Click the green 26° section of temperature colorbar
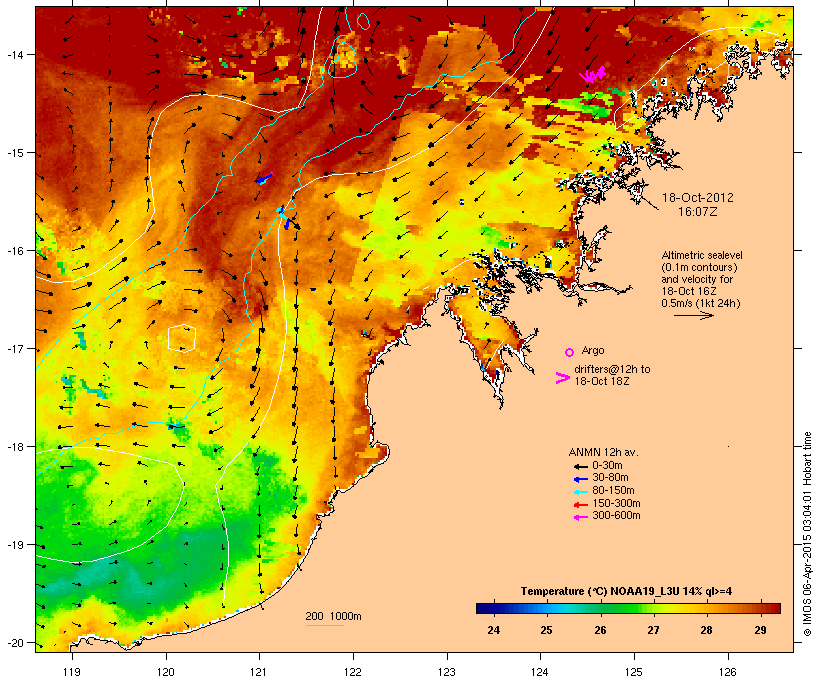820x680 pixels. coord(600,608)
